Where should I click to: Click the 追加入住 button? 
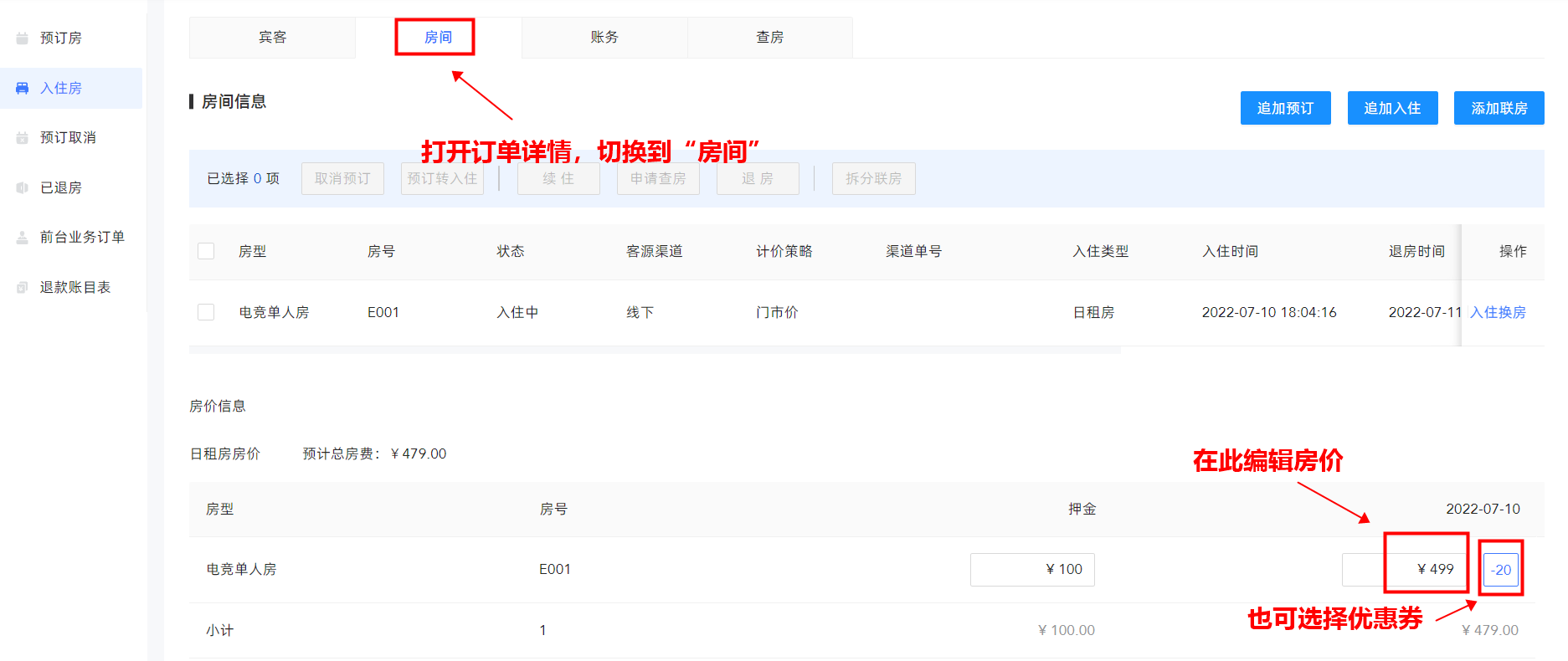click(1392, 108)
